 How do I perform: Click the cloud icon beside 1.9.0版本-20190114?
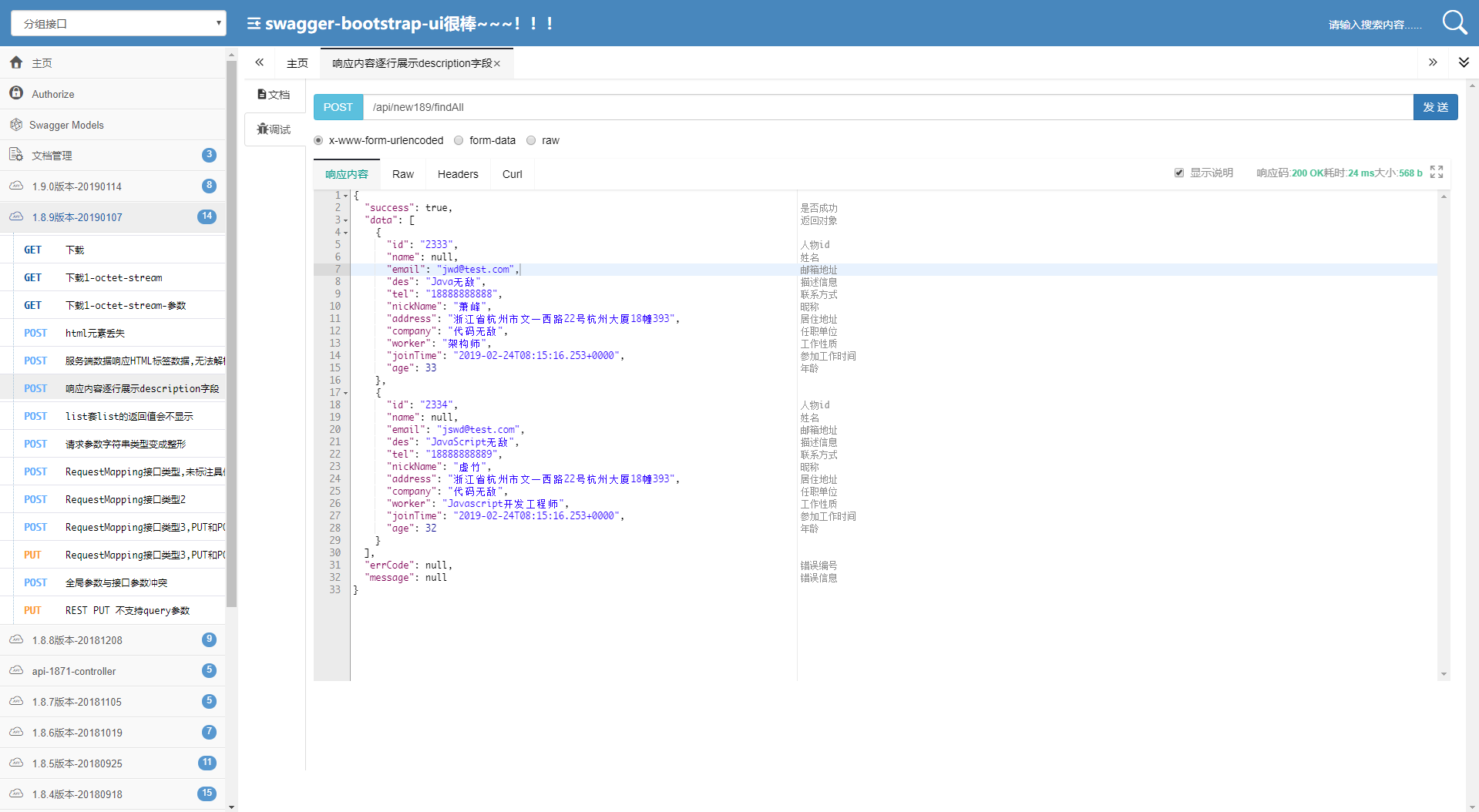coord(16,186)
